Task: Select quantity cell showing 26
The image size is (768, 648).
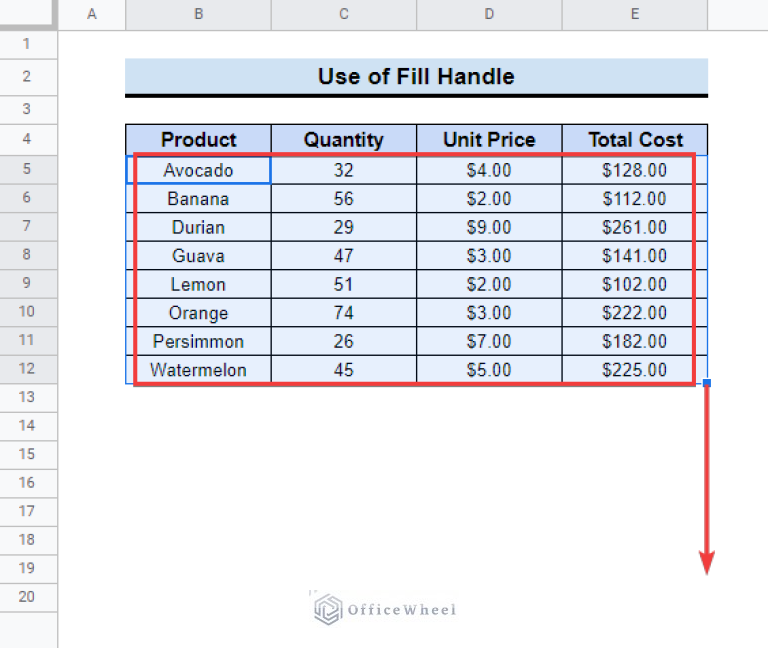Action: click(x=344, y=341)
